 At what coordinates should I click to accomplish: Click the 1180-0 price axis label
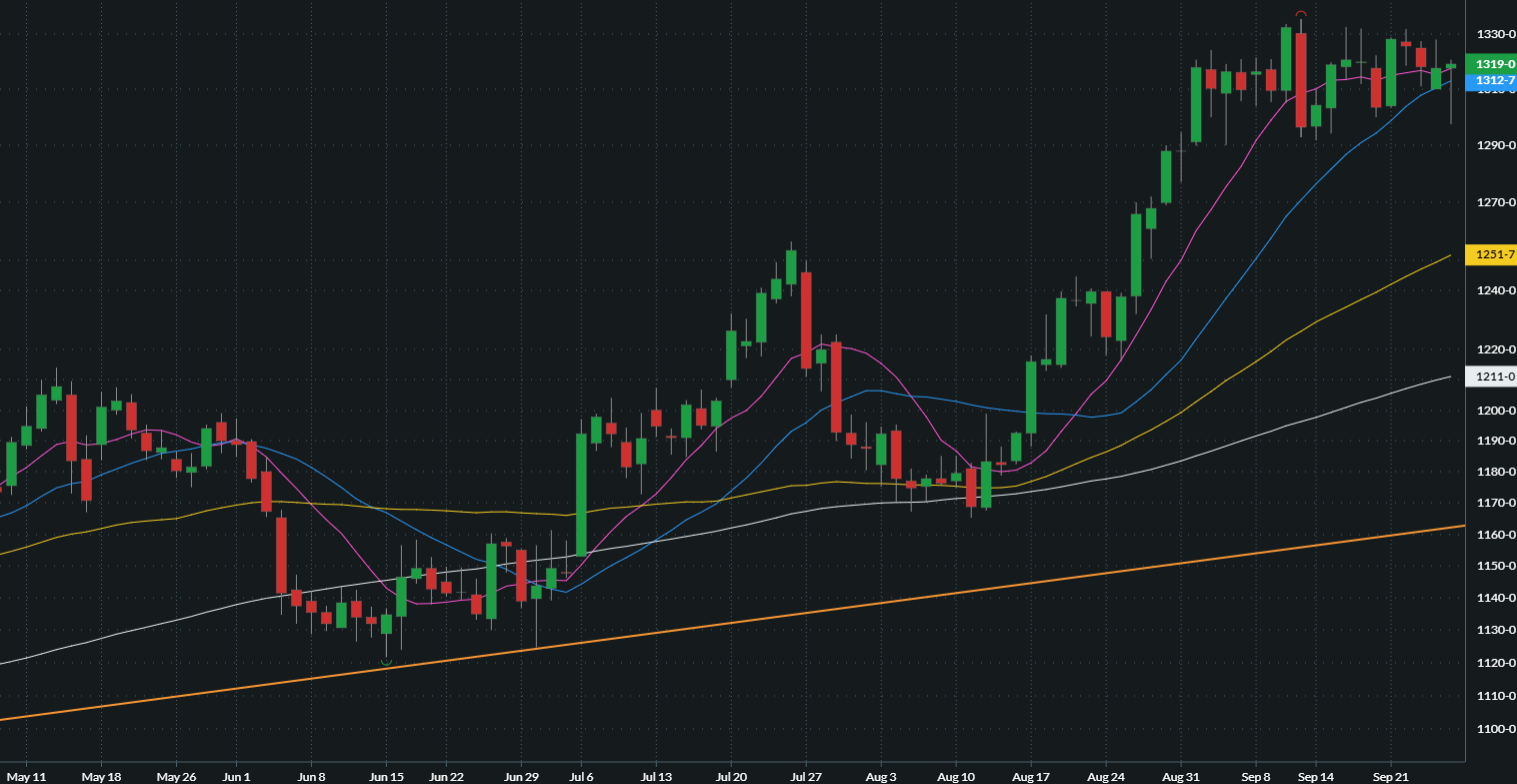(x=1496, y=472)
